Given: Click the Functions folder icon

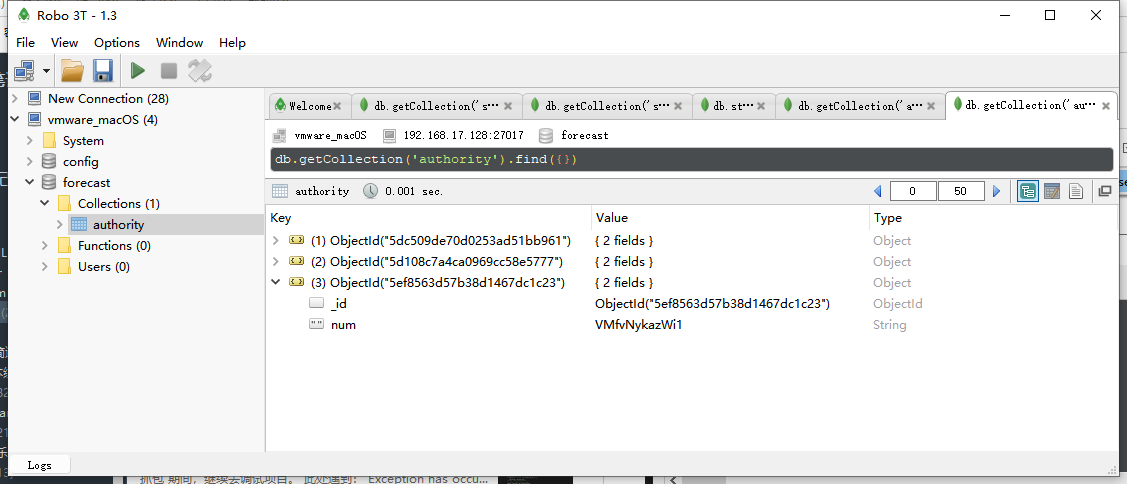Looking at the screenshot, I should point(65,245).
